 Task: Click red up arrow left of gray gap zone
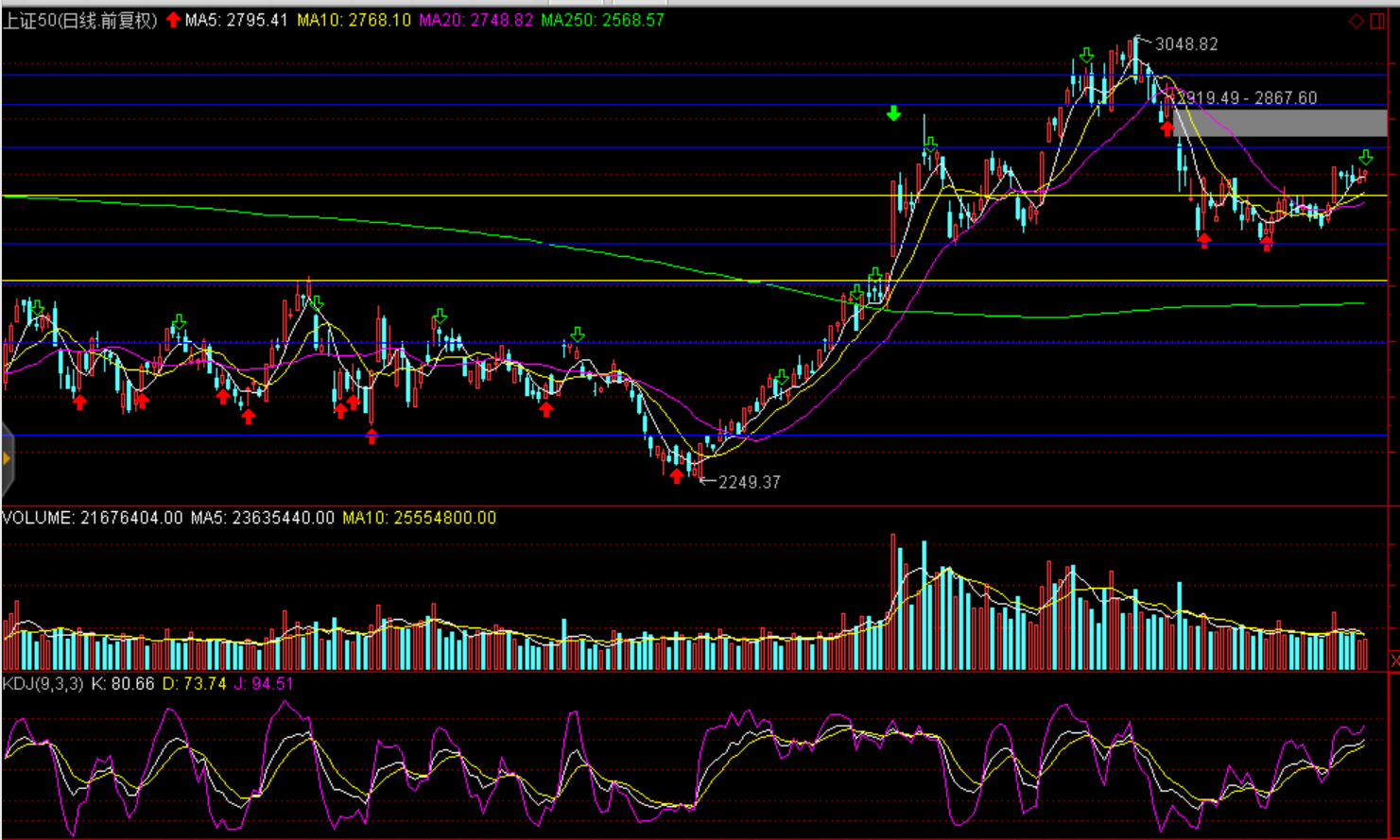coord(1167,128)
